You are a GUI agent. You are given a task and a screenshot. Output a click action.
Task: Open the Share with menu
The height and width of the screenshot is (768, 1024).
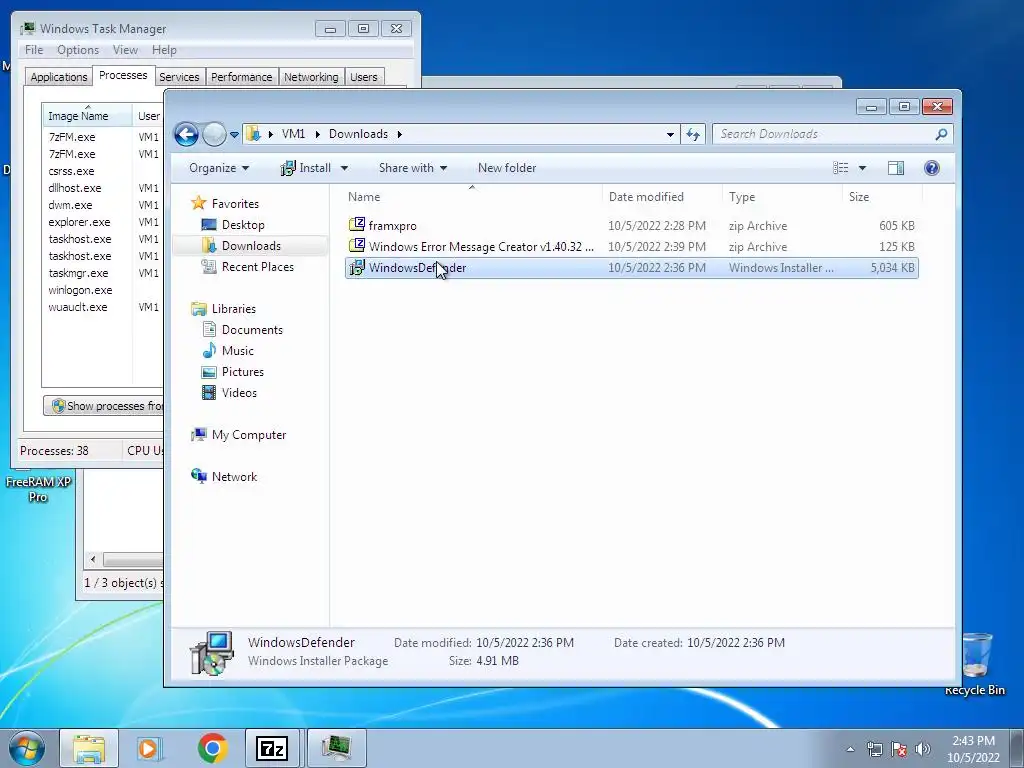(413, 168)
